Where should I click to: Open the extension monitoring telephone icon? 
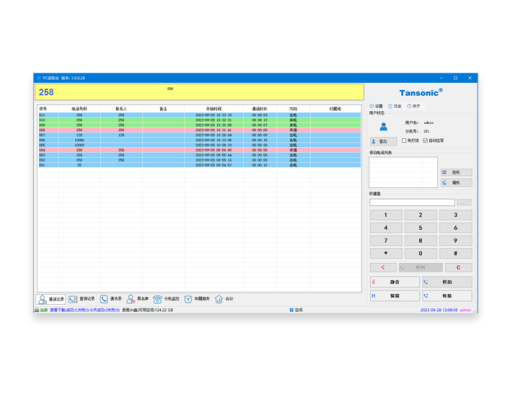[x=157, y=299]
